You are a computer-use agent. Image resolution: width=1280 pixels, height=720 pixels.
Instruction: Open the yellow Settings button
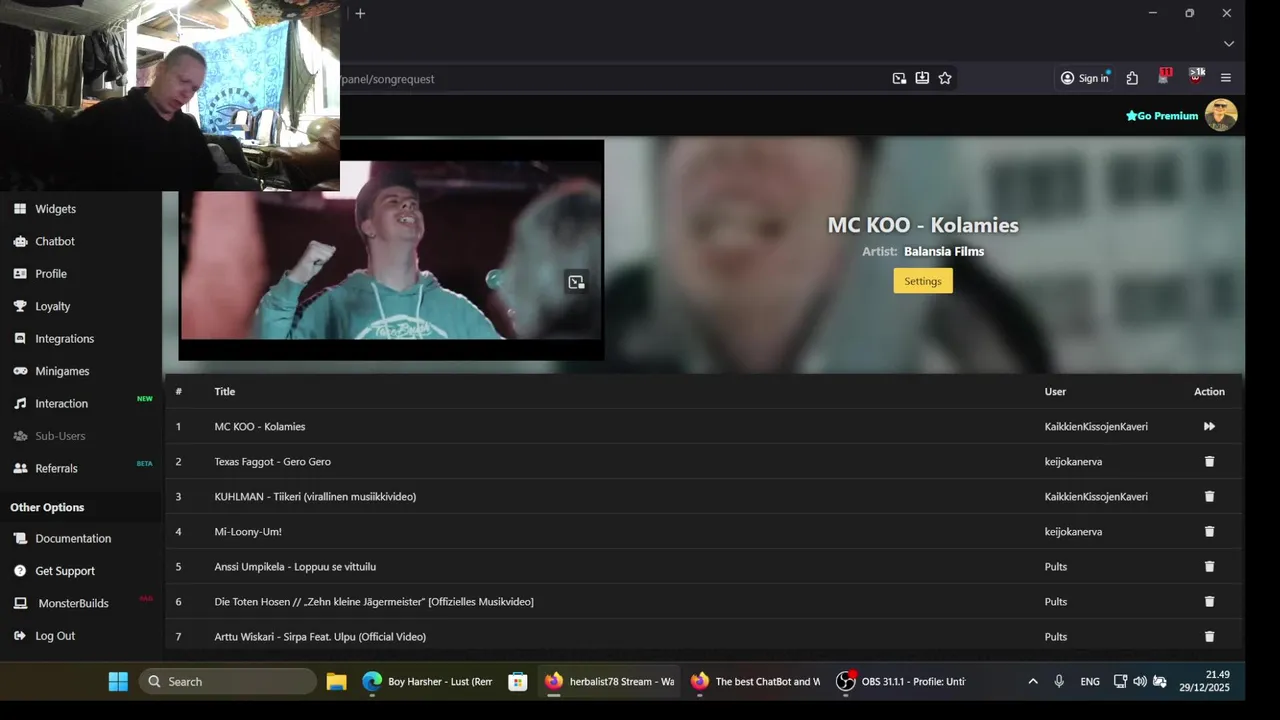pyautogui.click(x=923, y=281)
